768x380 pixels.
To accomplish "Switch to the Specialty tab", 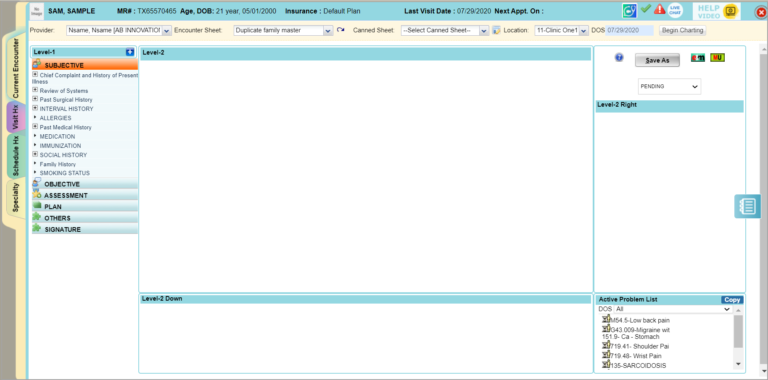I will tap(16, 197).
